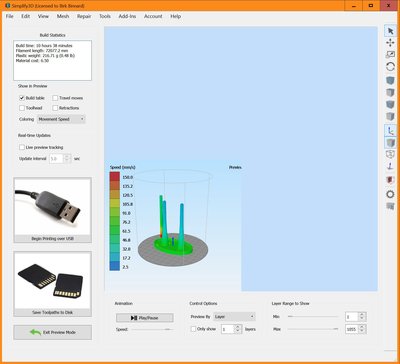
Task: Open the cross section view tool
Action: tap(390, 180)
